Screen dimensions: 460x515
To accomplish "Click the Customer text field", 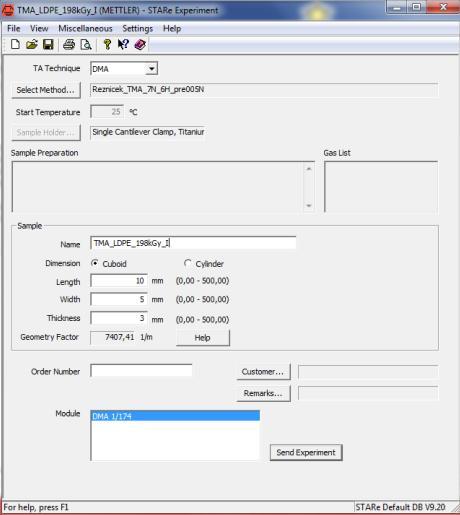I will click(368, 372).
